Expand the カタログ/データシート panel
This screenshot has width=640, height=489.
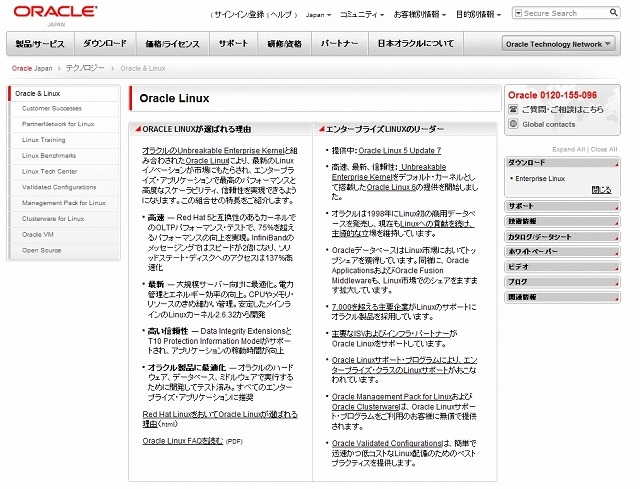[562, 237]
